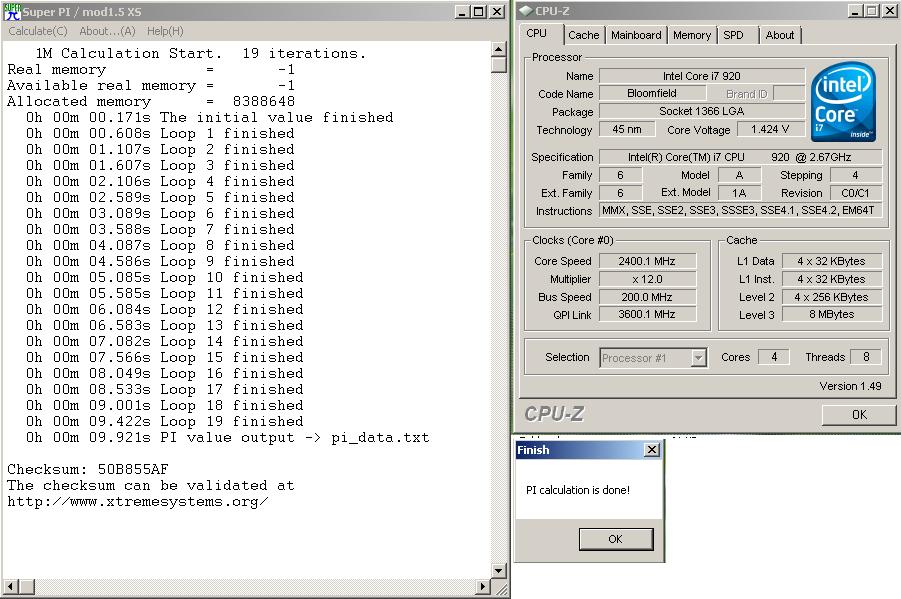Click the Instructions field listing MMX, SSE
This screenshot has height=599, width=901.
(740, 210)
